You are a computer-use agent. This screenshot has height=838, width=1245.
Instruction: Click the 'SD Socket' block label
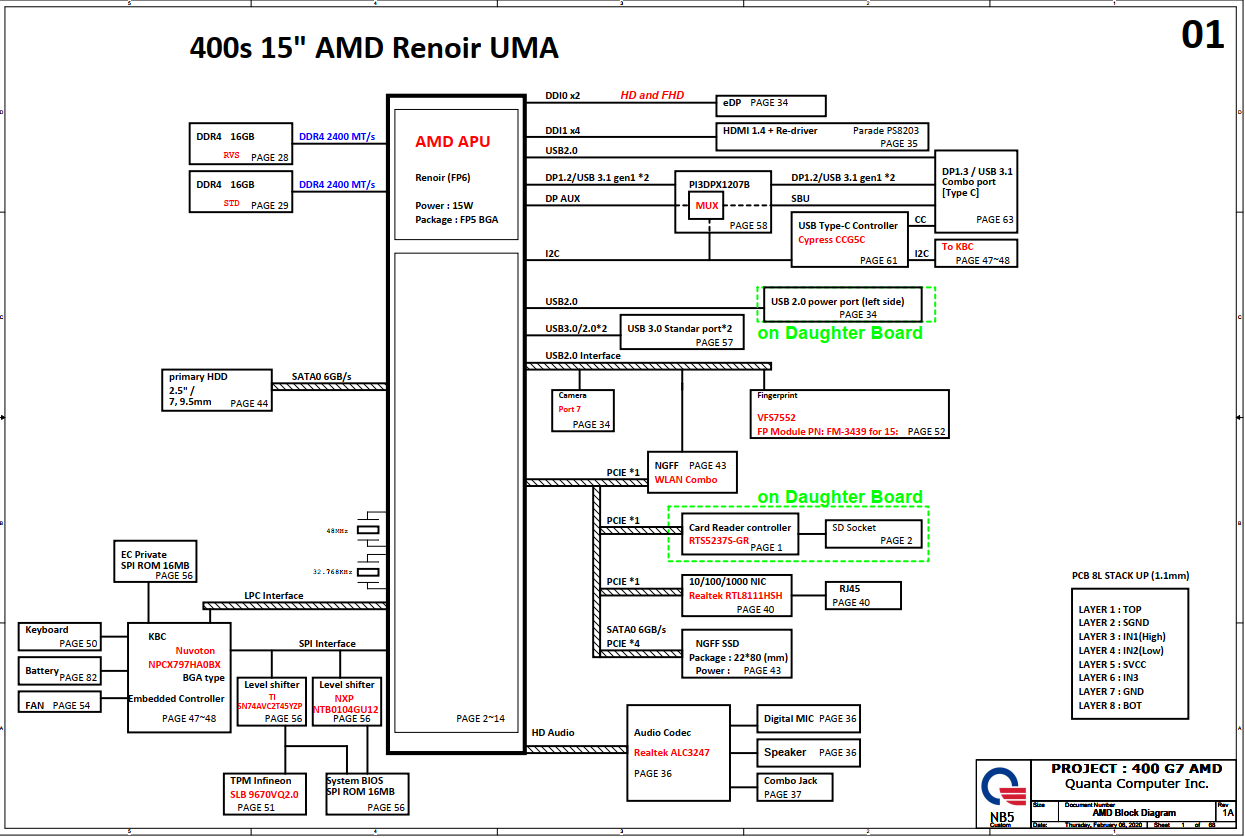pyautogui.click(x=854, y=527)
